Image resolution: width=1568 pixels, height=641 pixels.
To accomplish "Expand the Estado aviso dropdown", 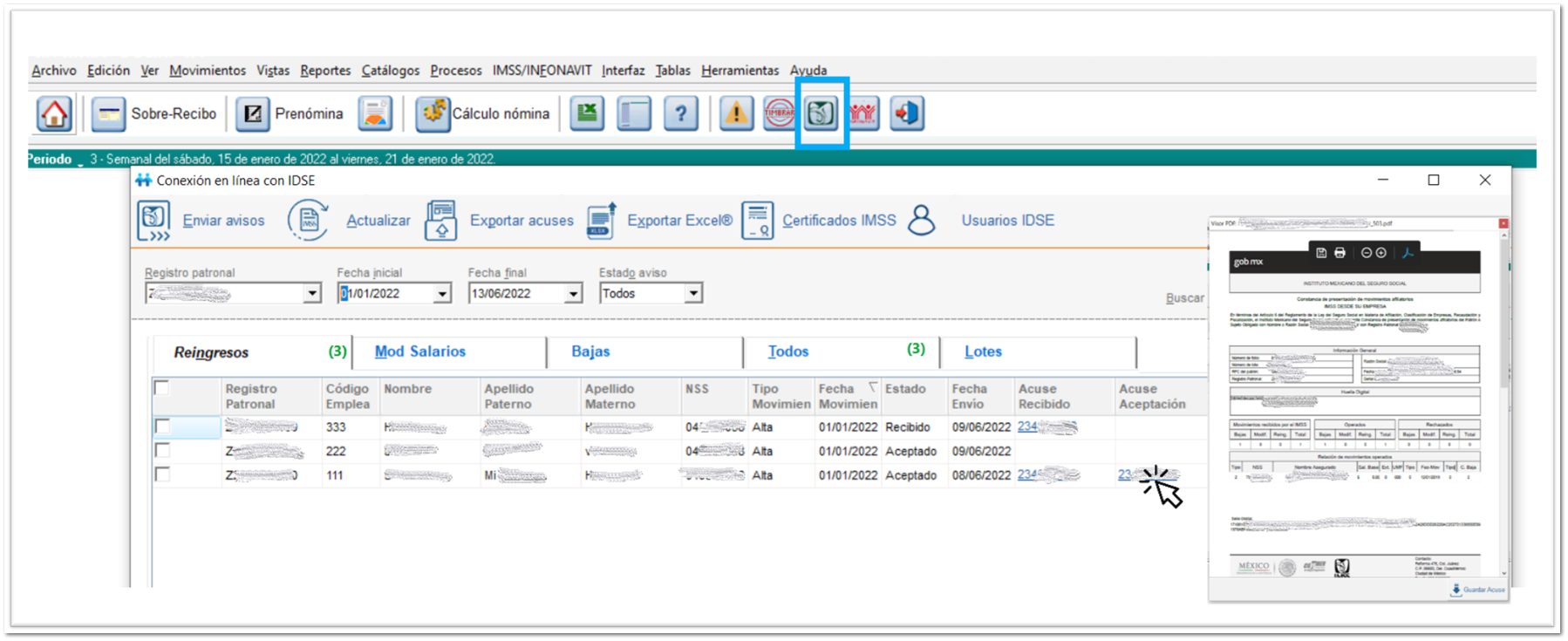I will pos(692,294).
